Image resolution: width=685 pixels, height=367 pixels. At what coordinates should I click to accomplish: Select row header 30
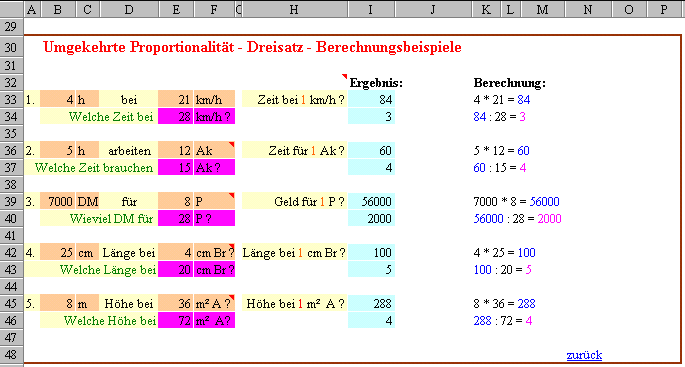pos(11,47)
